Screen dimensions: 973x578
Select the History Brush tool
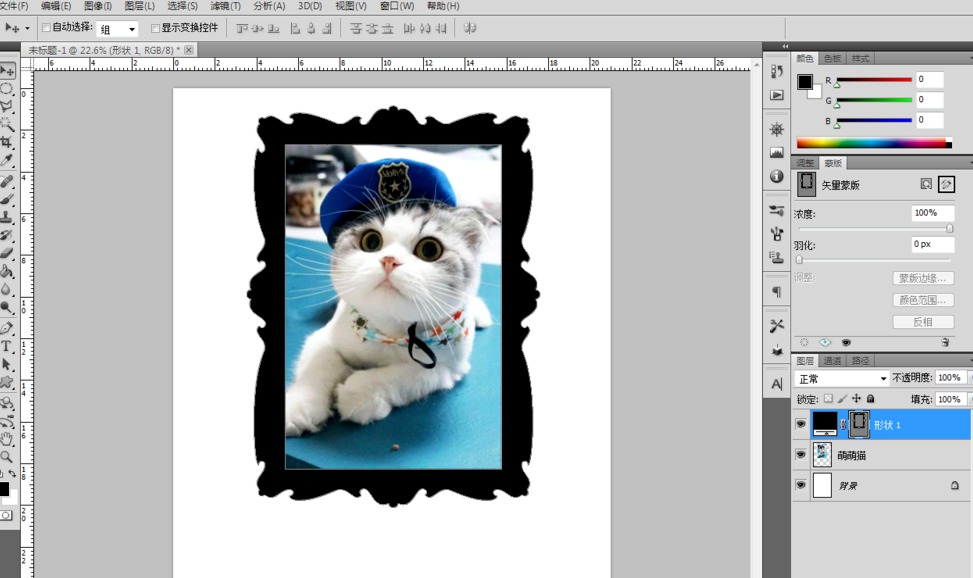(x=7, y=235)
